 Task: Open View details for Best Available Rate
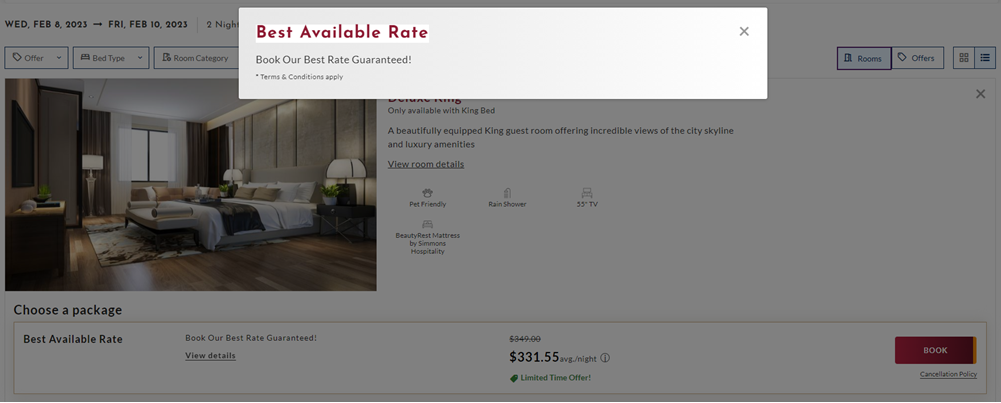[210, 356]
